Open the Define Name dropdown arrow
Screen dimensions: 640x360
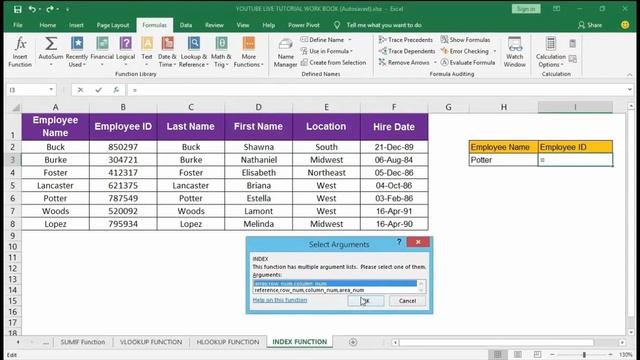[x=350, y=40]
